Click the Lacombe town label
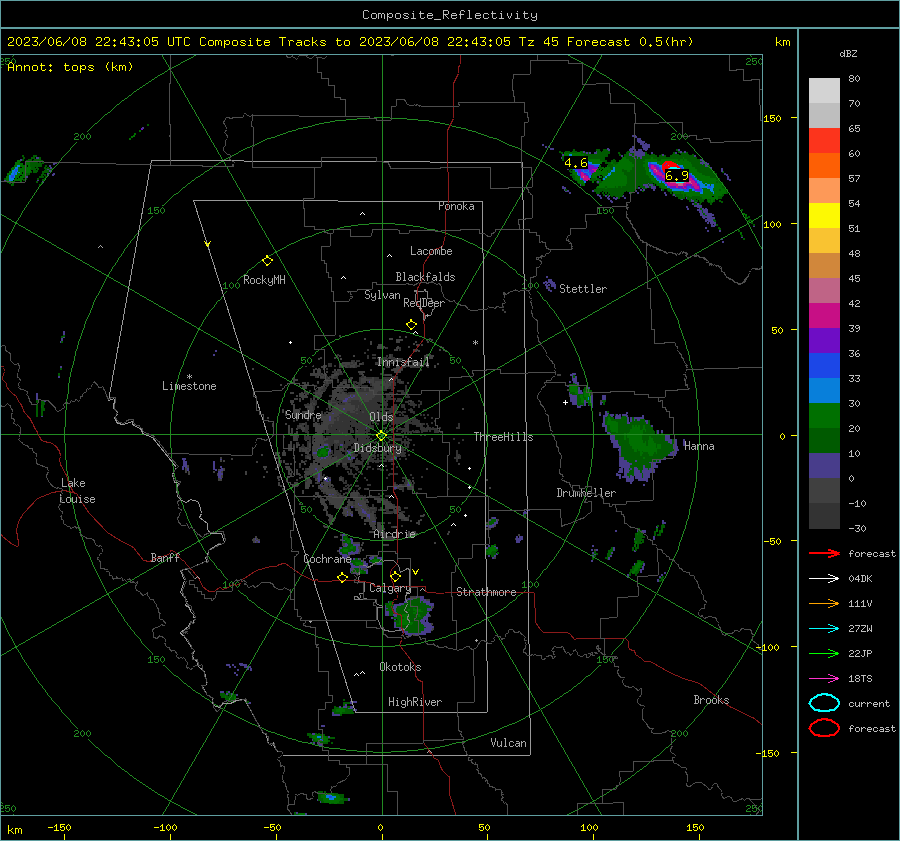This screenshot has width=900, height=841. 431,251
